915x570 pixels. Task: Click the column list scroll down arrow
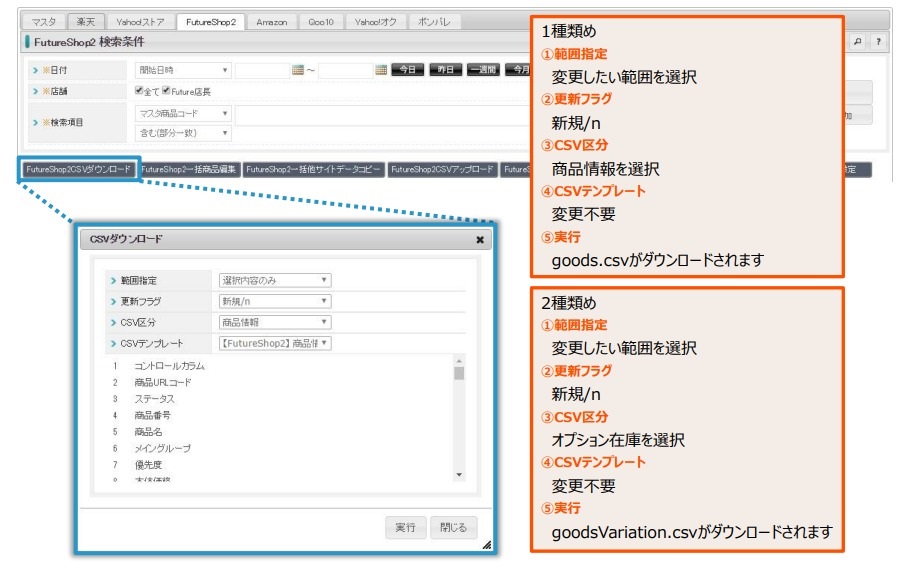click(x=459, y=475)
